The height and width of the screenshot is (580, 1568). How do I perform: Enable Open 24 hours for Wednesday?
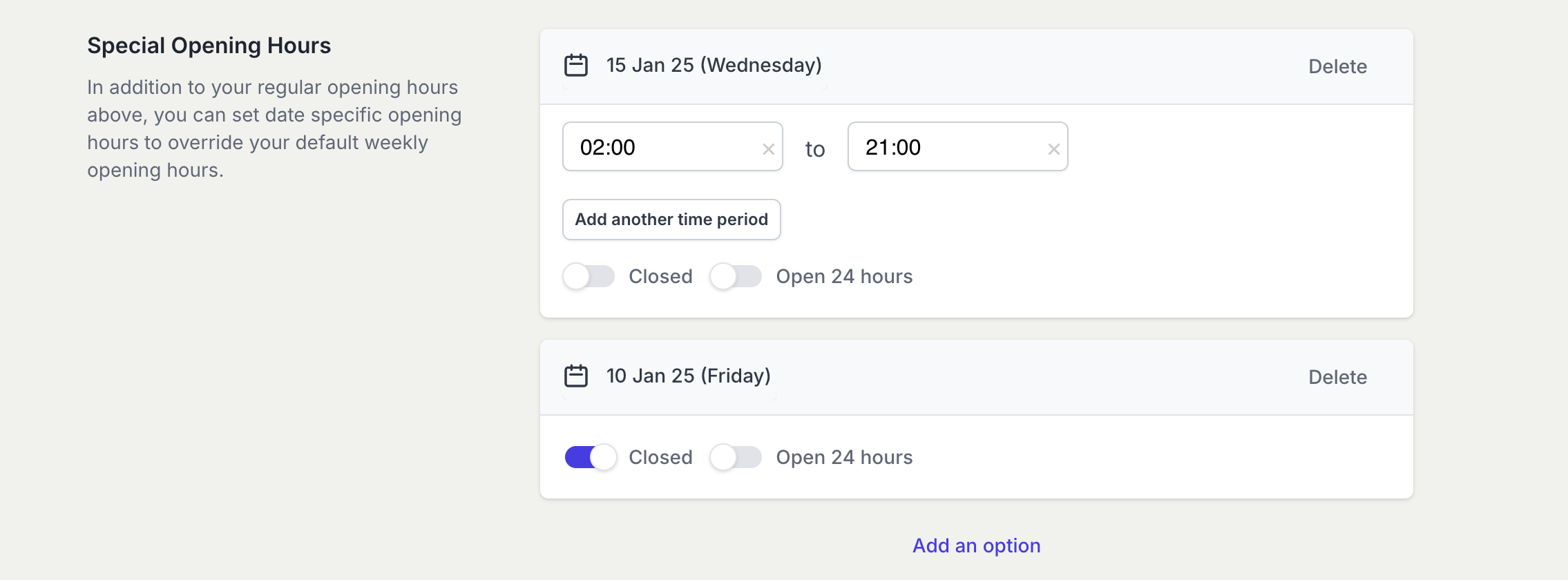pyautogui.click(x=736, y=277)
